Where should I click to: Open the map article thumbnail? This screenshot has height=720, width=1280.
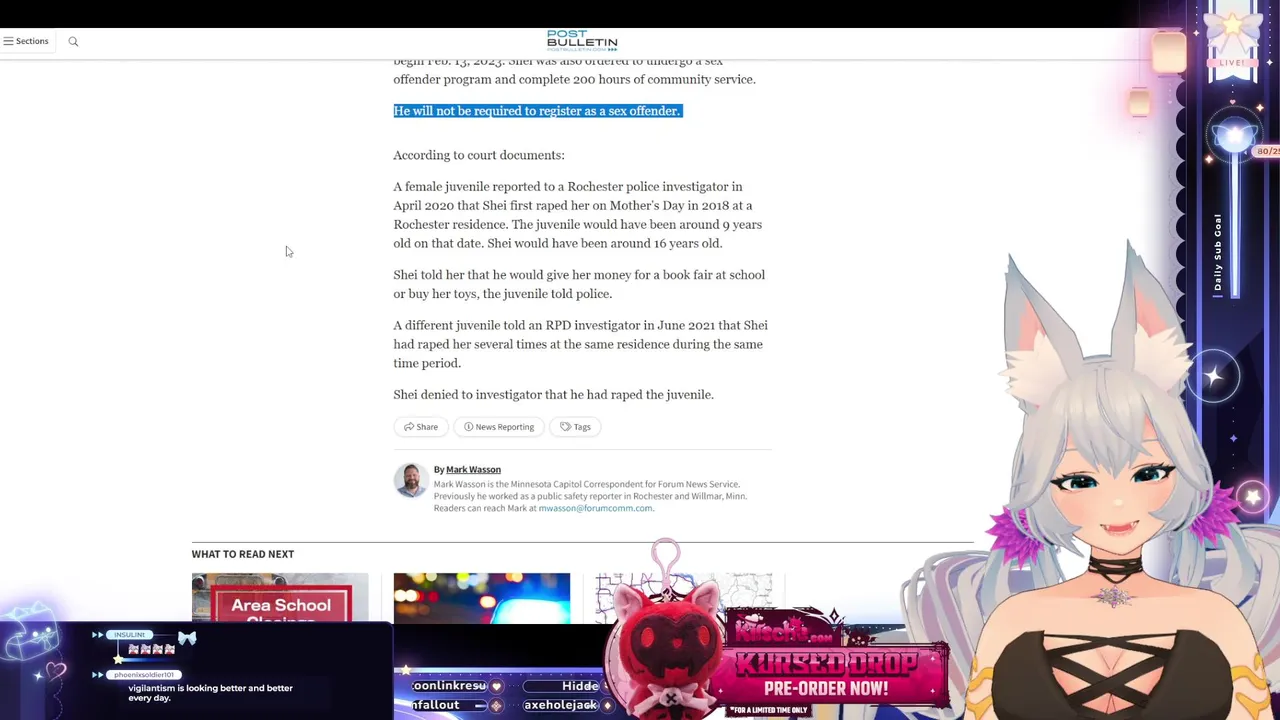tap(683, 598)
